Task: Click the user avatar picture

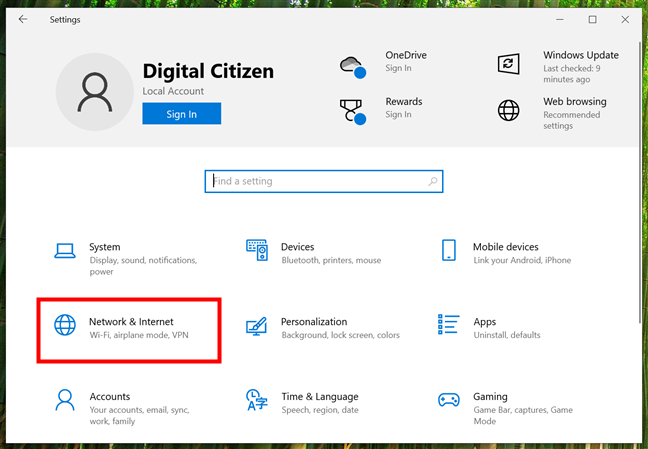Action: tap(95, 92)
